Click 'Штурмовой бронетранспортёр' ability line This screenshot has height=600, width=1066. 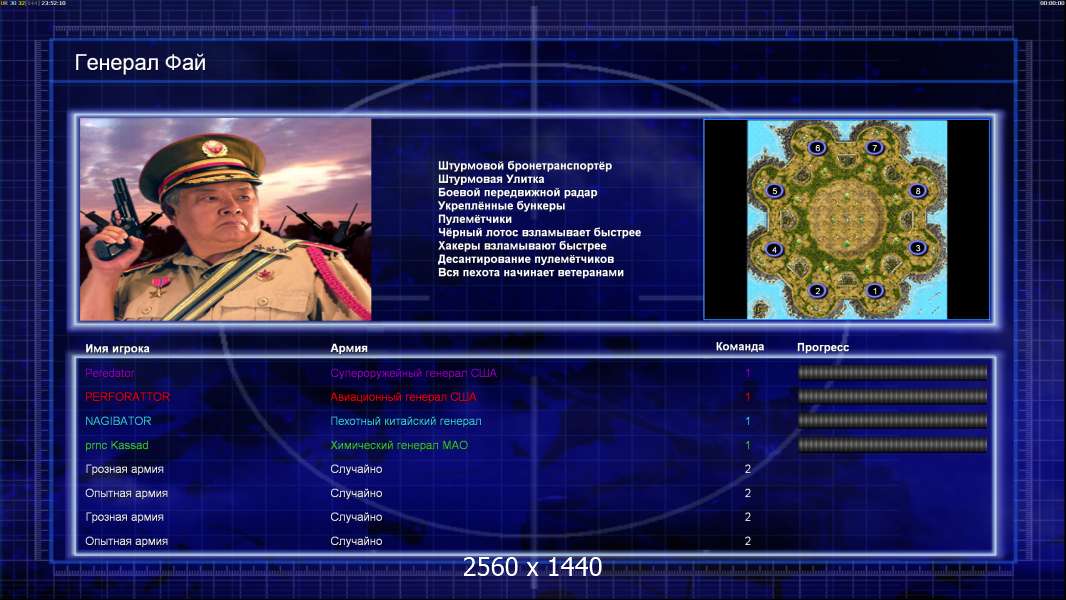[525, 166]
